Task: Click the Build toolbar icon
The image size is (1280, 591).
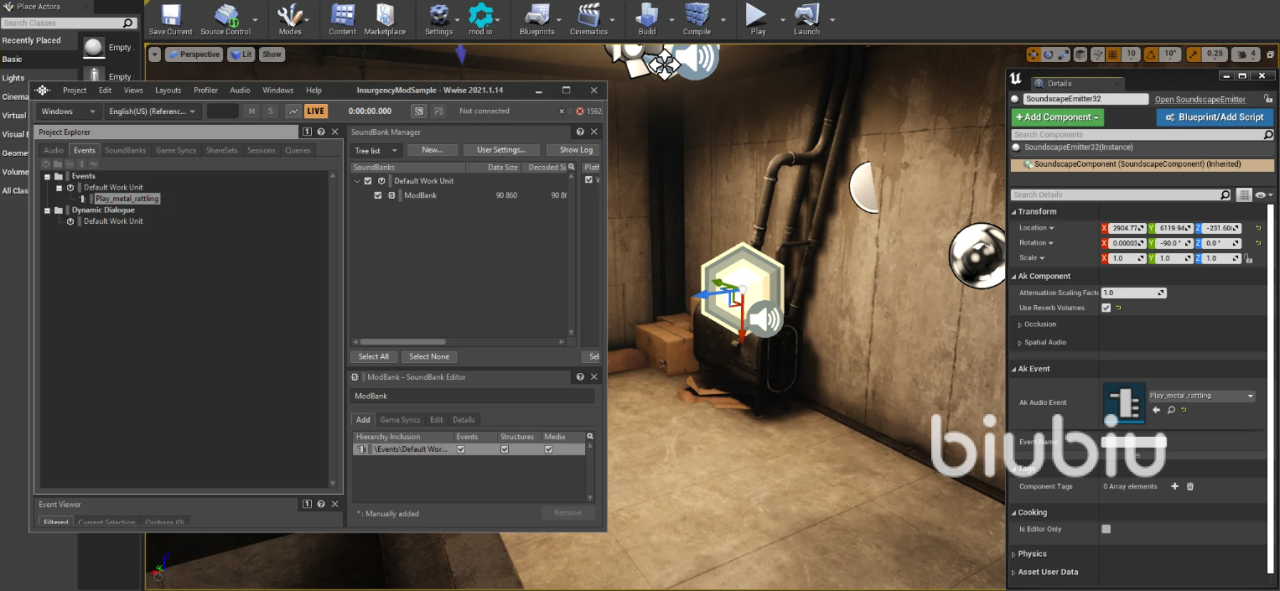Action: [647, 16]
